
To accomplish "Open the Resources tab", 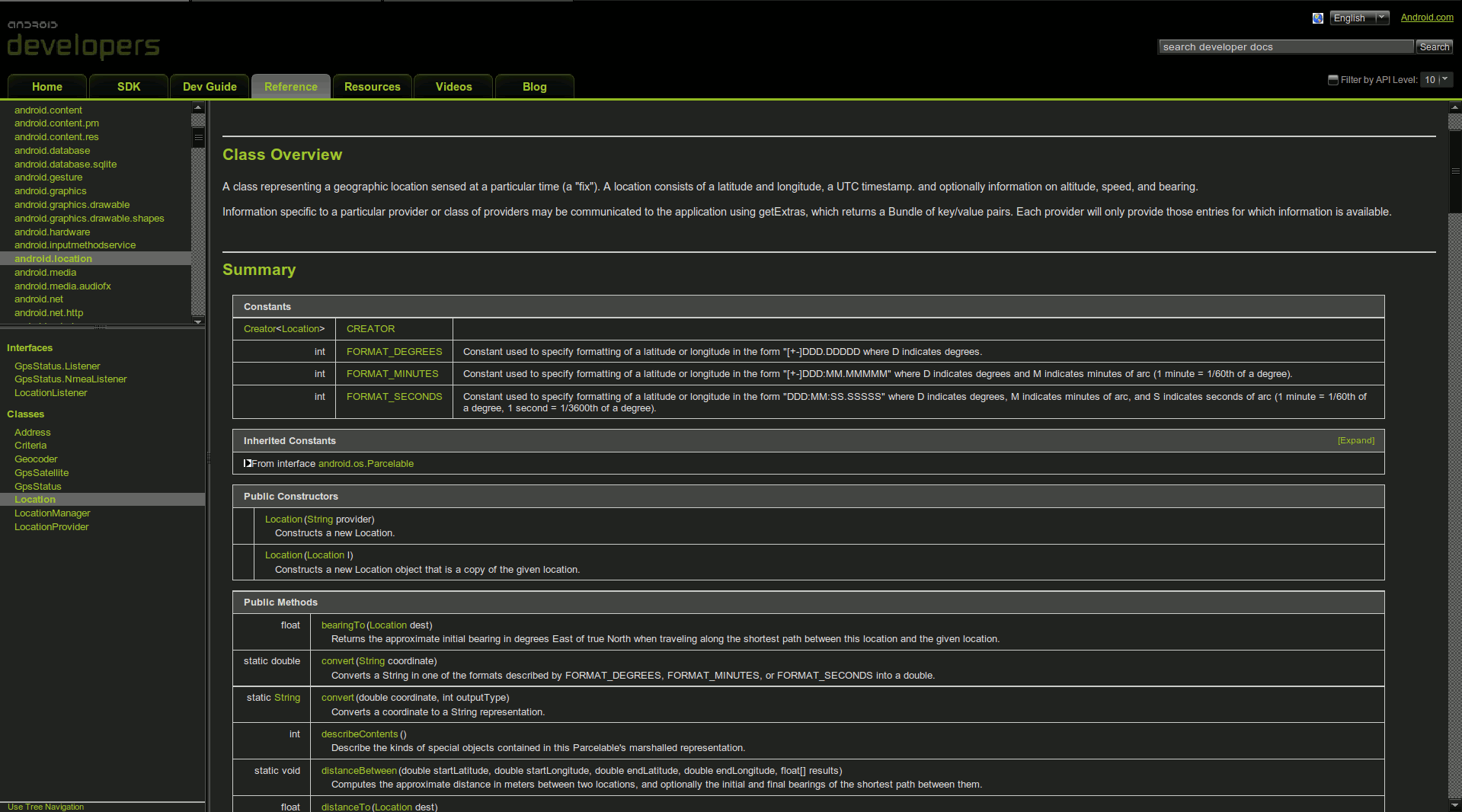I will click(x=372, y=87).
